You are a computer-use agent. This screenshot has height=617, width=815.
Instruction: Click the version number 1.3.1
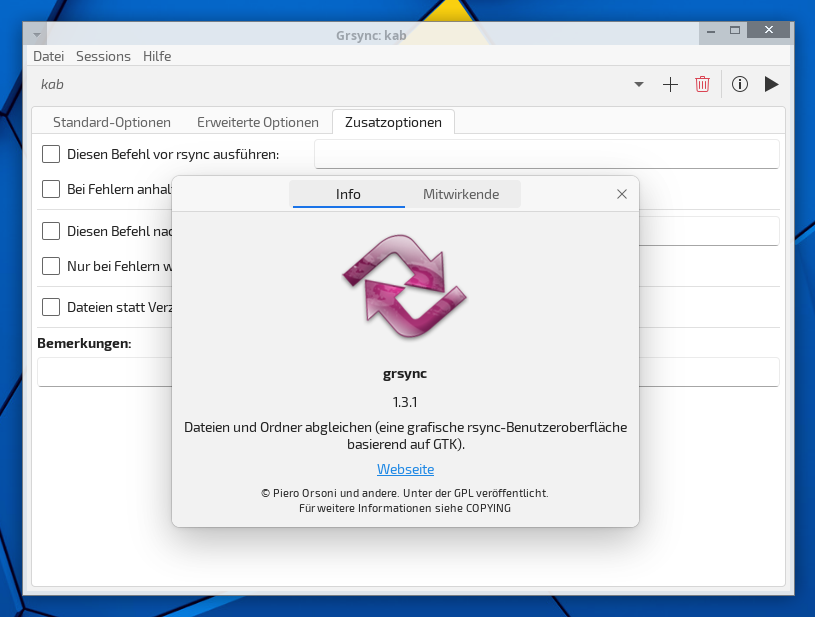[x=405, y=402]
